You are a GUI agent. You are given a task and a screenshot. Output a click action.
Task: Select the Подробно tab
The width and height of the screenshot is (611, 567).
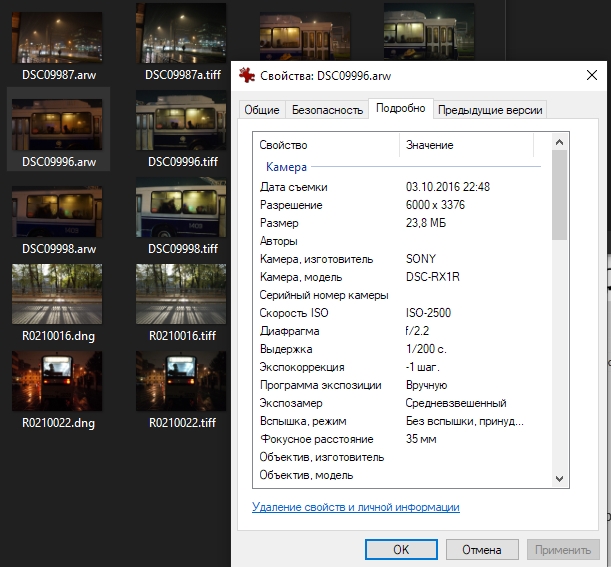[x=401, y=108]
